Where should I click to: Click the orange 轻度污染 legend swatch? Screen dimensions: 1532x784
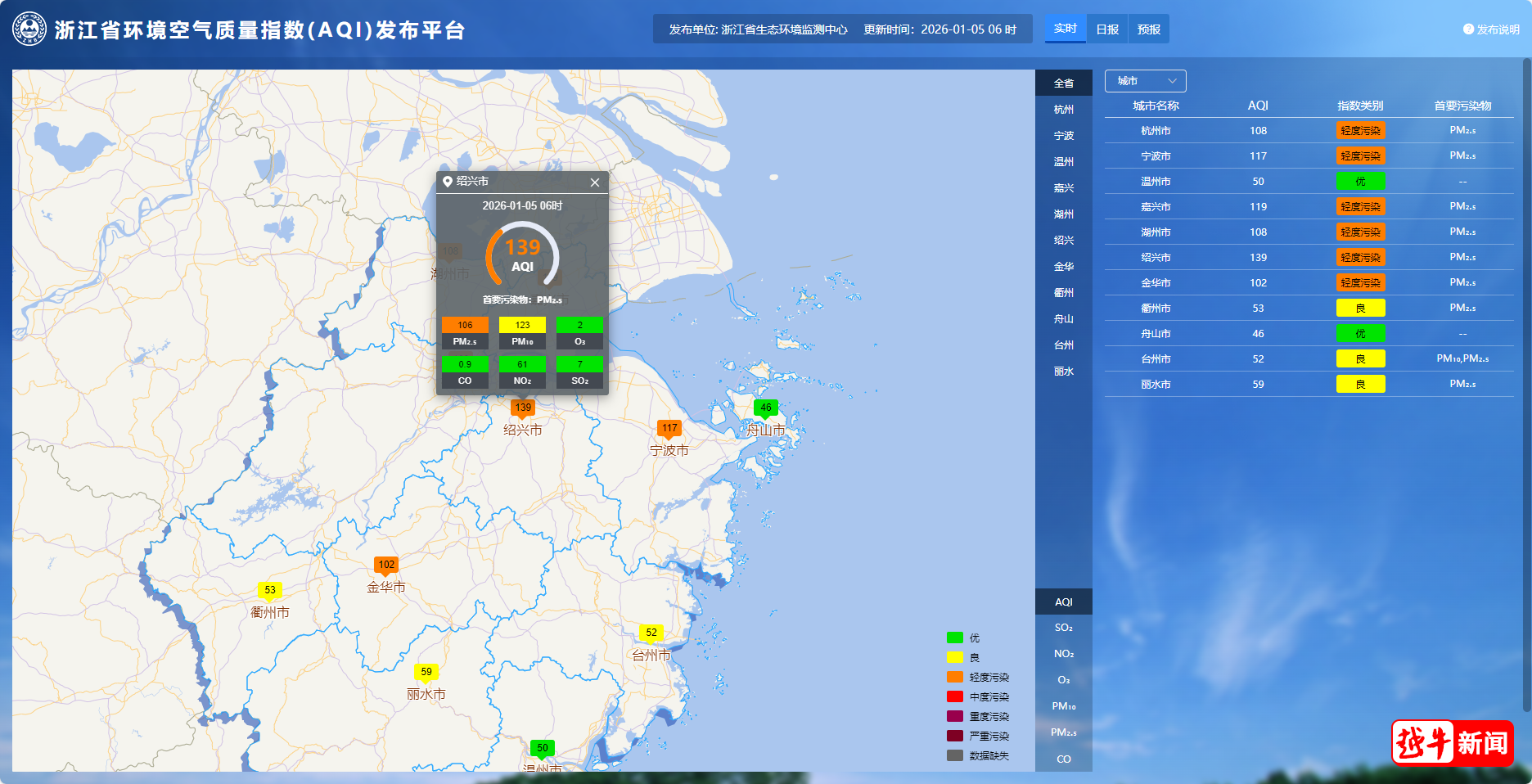pyautogui.click(x=954, y=677)
